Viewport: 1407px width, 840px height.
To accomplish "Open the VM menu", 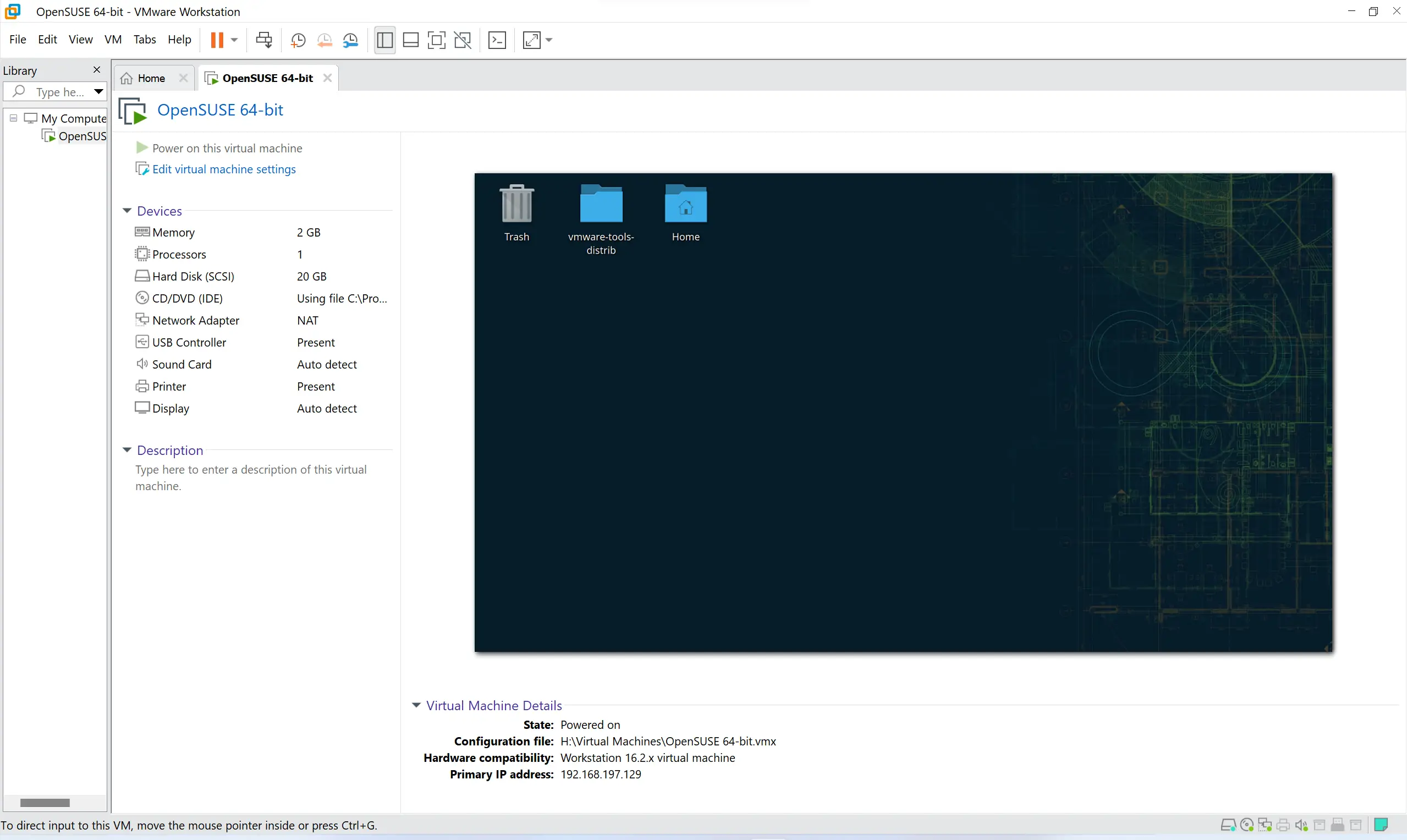I will pos(113,40).
